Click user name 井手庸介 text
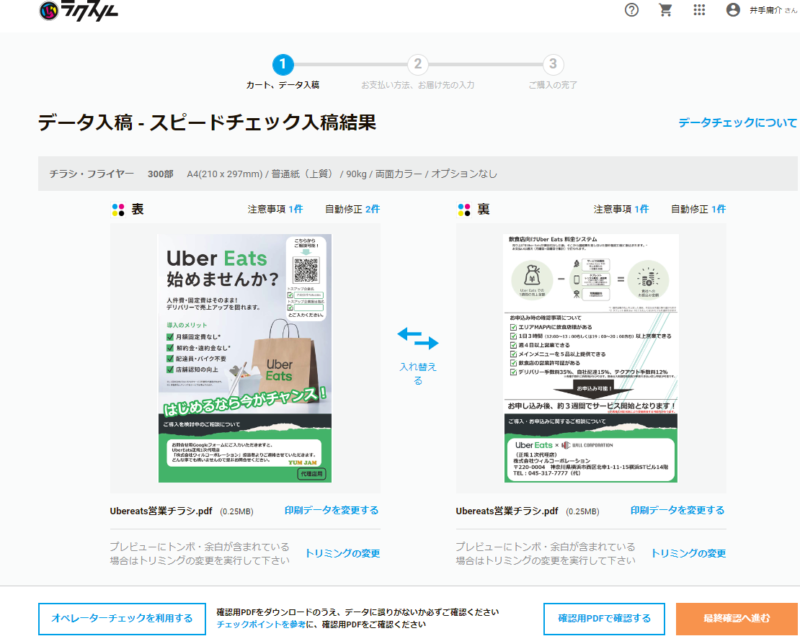Screen dimensions: 800x636 coord(765,10)
